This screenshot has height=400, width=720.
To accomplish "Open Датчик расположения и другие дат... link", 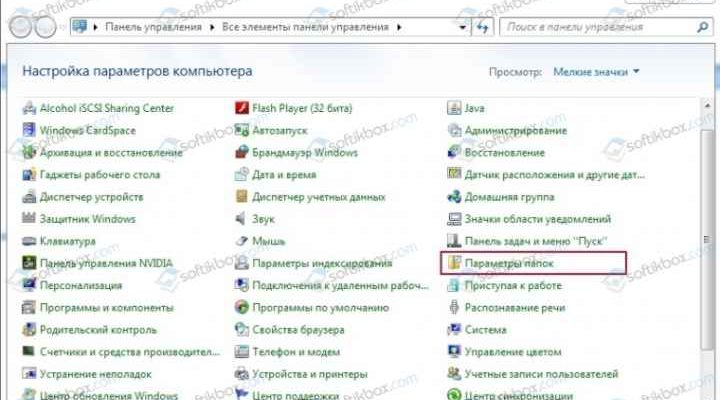I will coord(555,175).
